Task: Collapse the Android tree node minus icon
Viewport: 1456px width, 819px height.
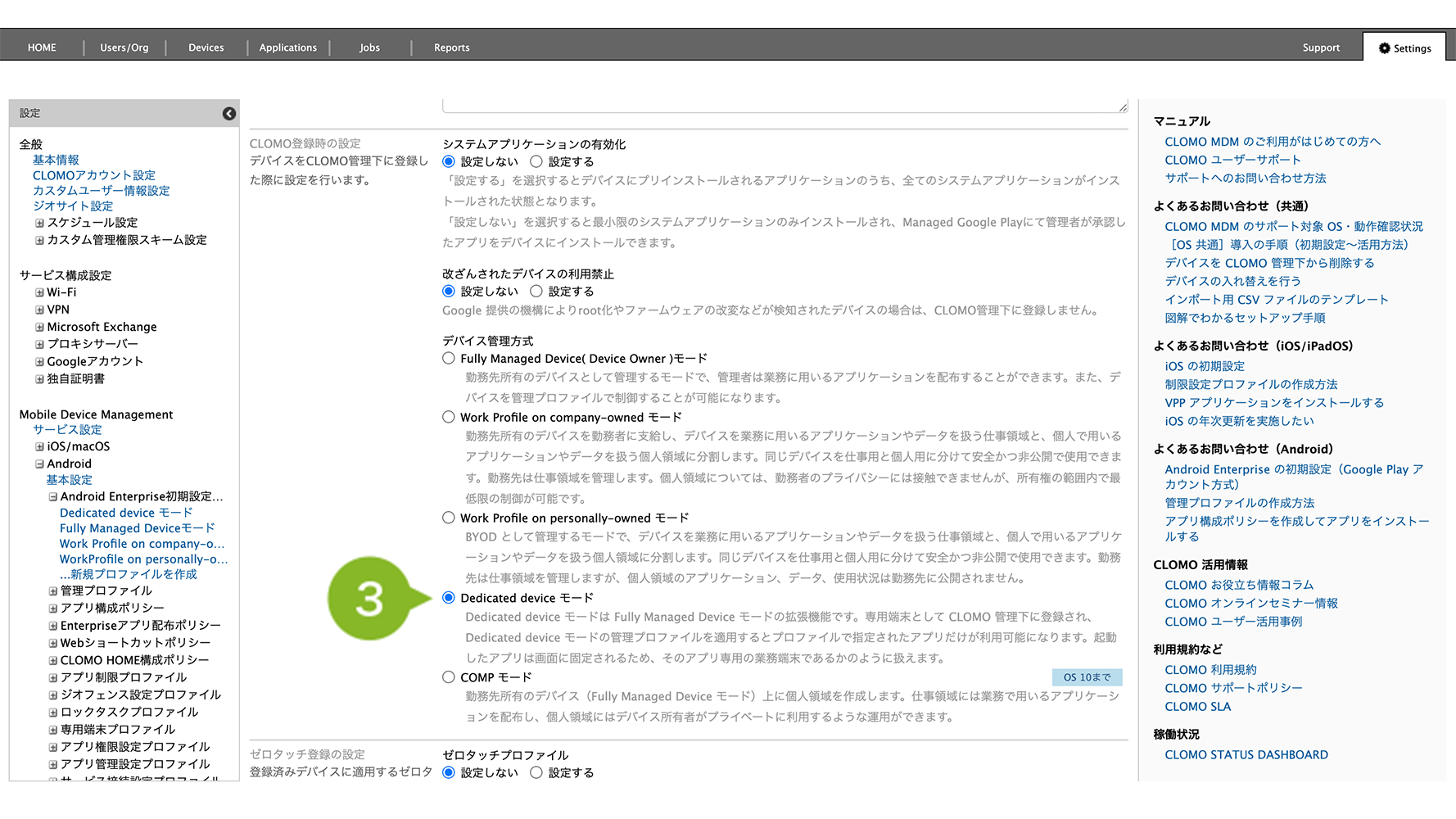Action: [x=39, y=464]
